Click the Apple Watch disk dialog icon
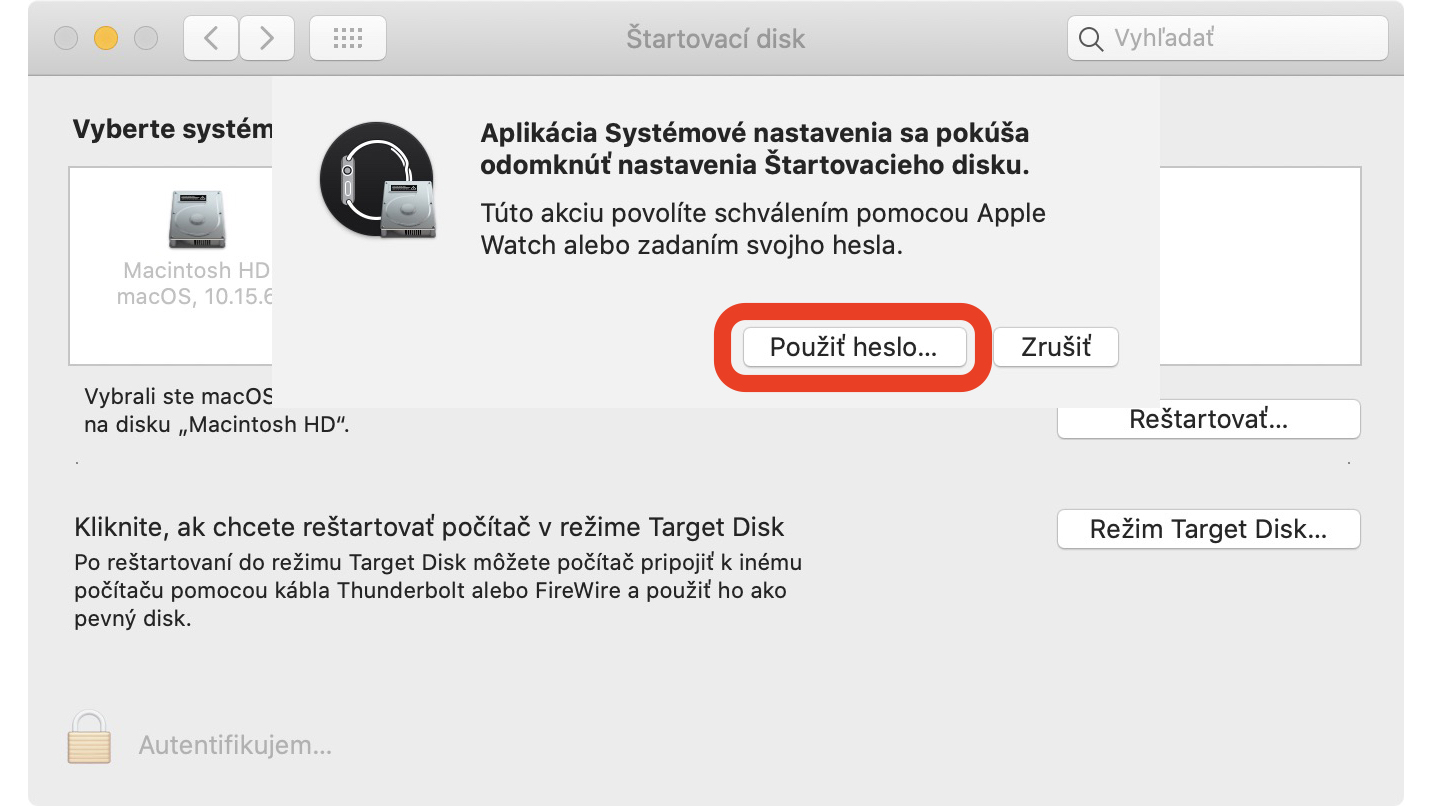The width and height of the screenshot is (1432, 806). [x=377, y=182]
